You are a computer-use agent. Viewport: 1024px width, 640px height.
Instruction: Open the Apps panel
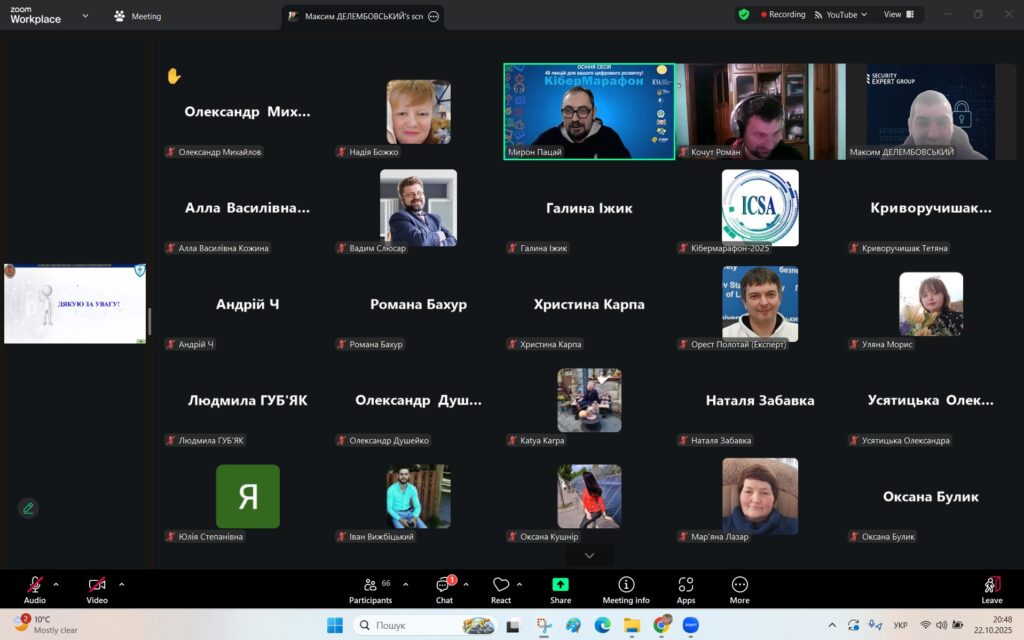coord(686,587)
